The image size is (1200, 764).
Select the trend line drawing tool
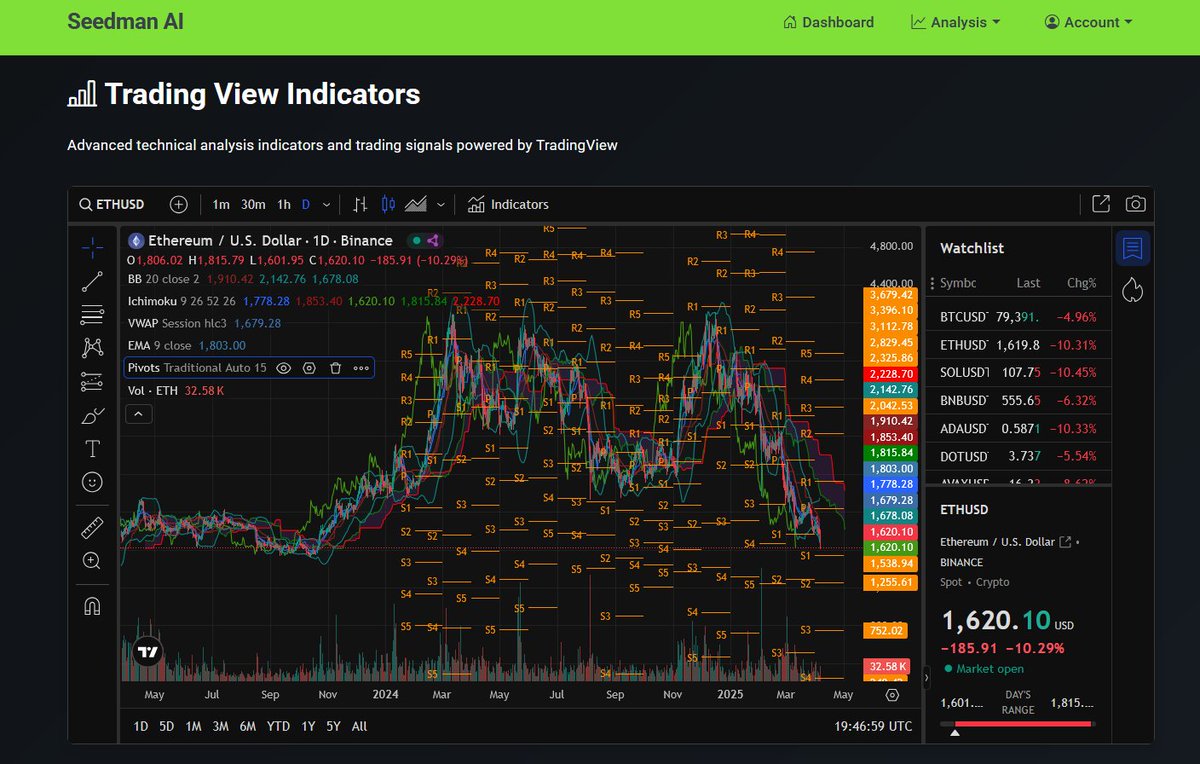(x=92, y=281)
